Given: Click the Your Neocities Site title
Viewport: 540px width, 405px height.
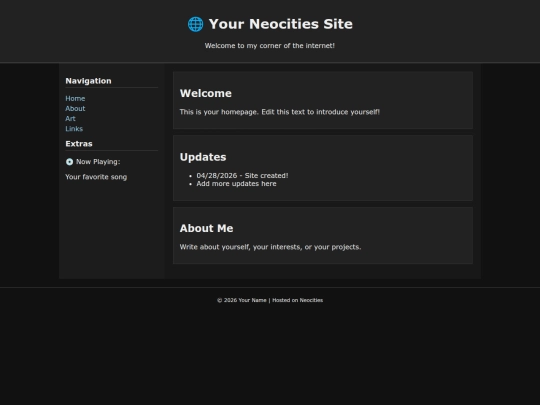Looking at the screenshot, I should click(281, 24).
